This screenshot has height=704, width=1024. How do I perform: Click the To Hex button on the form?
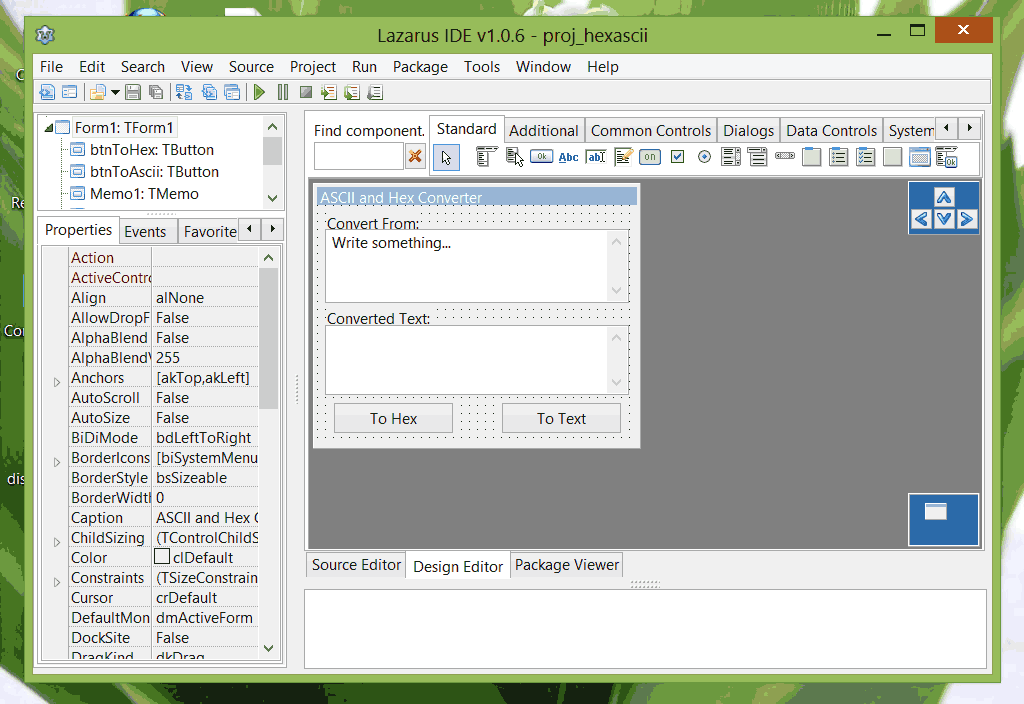click(x=393, y=419)
